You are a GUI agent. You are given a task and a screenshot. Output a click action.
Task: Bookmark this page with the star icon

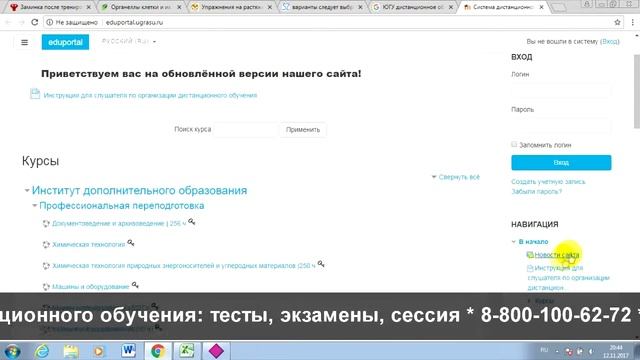618,22
